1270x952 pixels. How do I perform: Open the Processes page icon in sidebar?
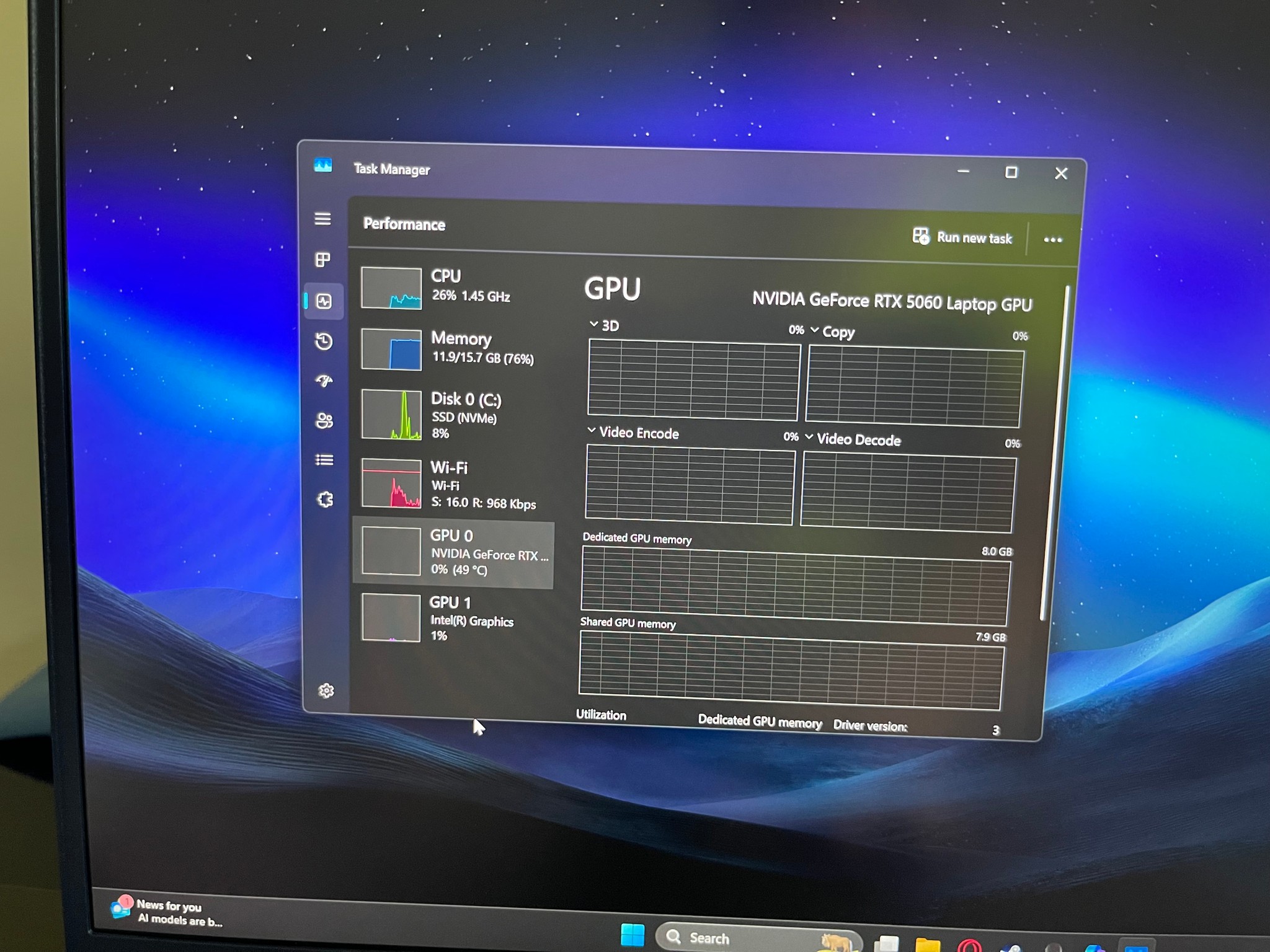point(322,260)
